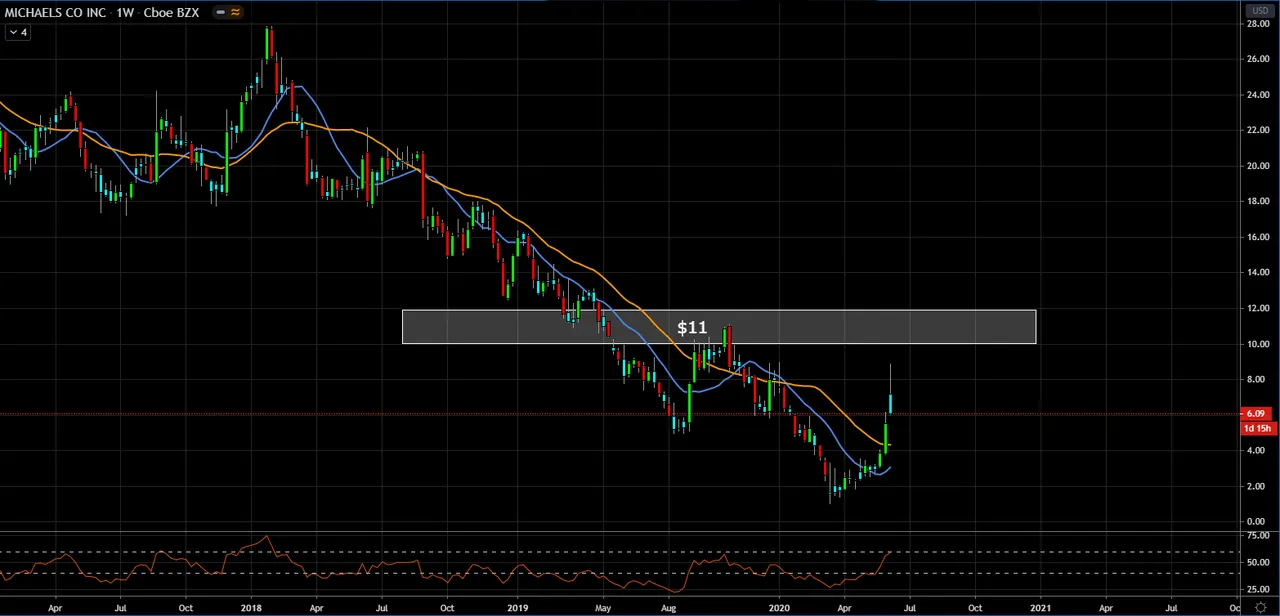
Task: Click the Aug label on time axis
Action: click(x=668, y=606)
